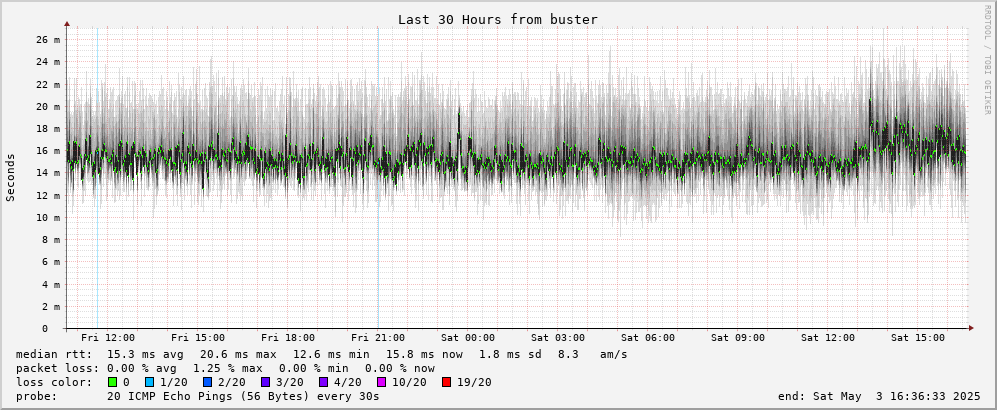997x410 pixels.
Task: Click the "20.6 ms max" median rtt value
Action: [x=238, y=354]
